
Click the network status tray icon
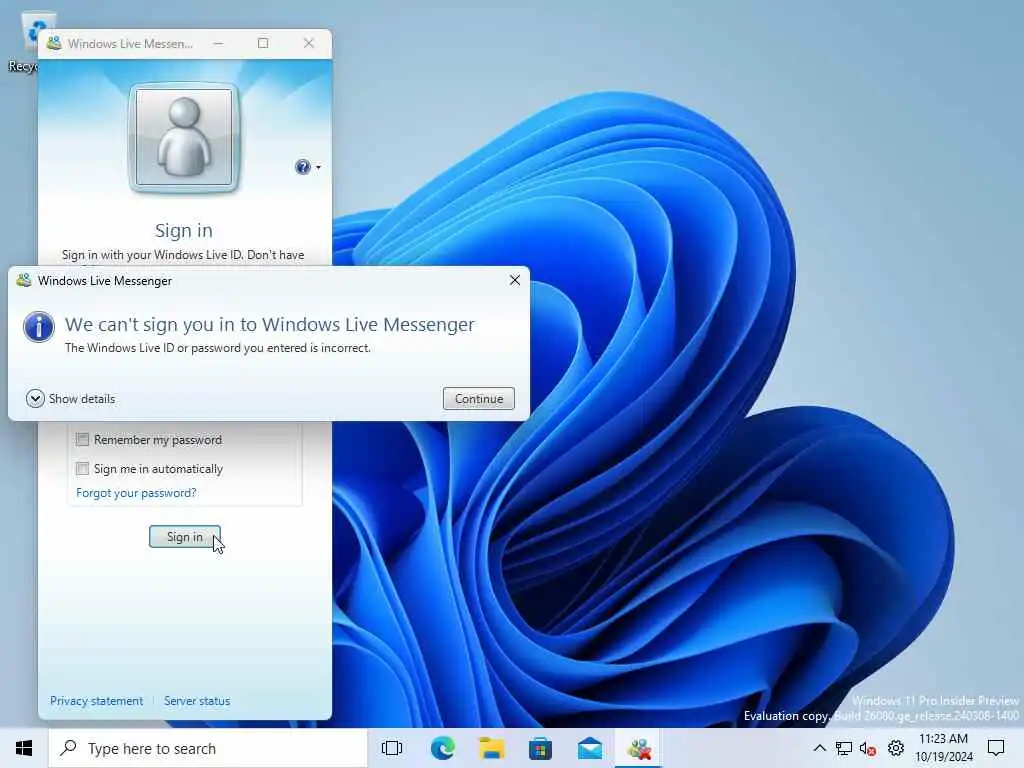[x=844, y=748]
